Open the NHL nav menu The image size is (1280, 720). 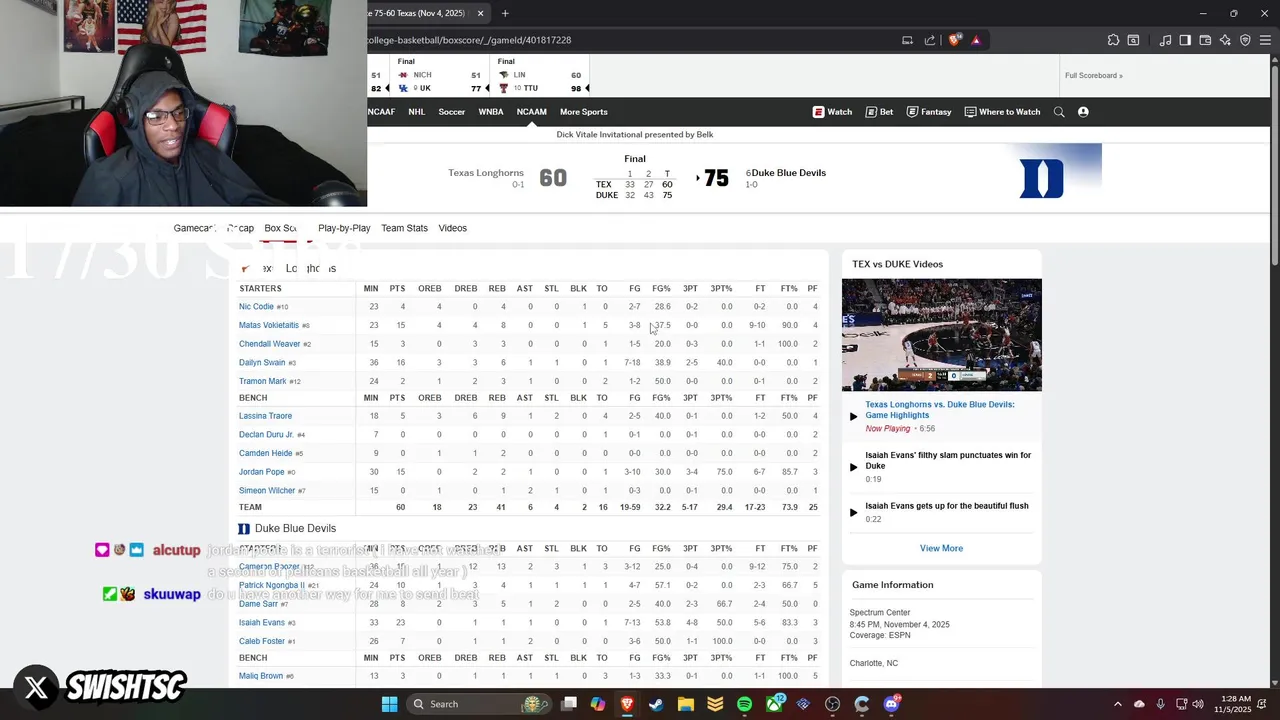click(x=416, y=112)
